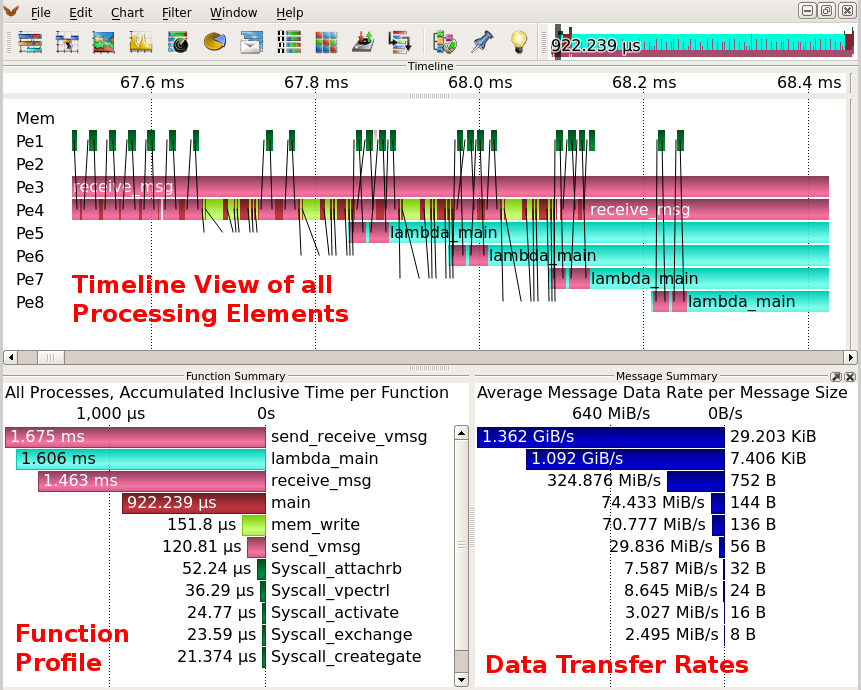Open the Edit menu

coord(81,13)
